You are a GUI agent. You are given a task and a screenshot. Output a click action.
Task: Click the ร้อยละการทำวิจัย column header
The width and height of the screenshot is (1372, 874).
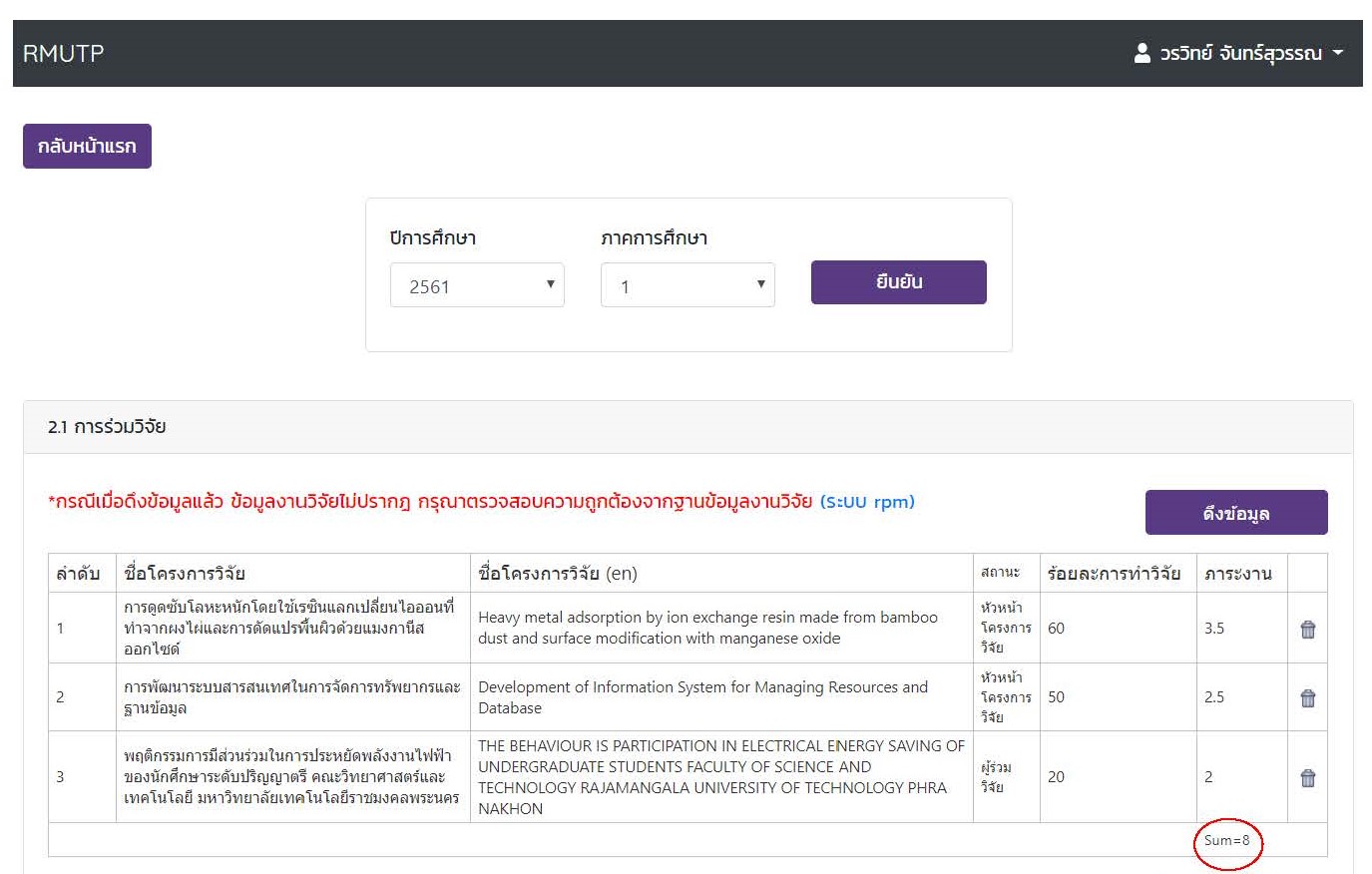(x=1114, y=574)
